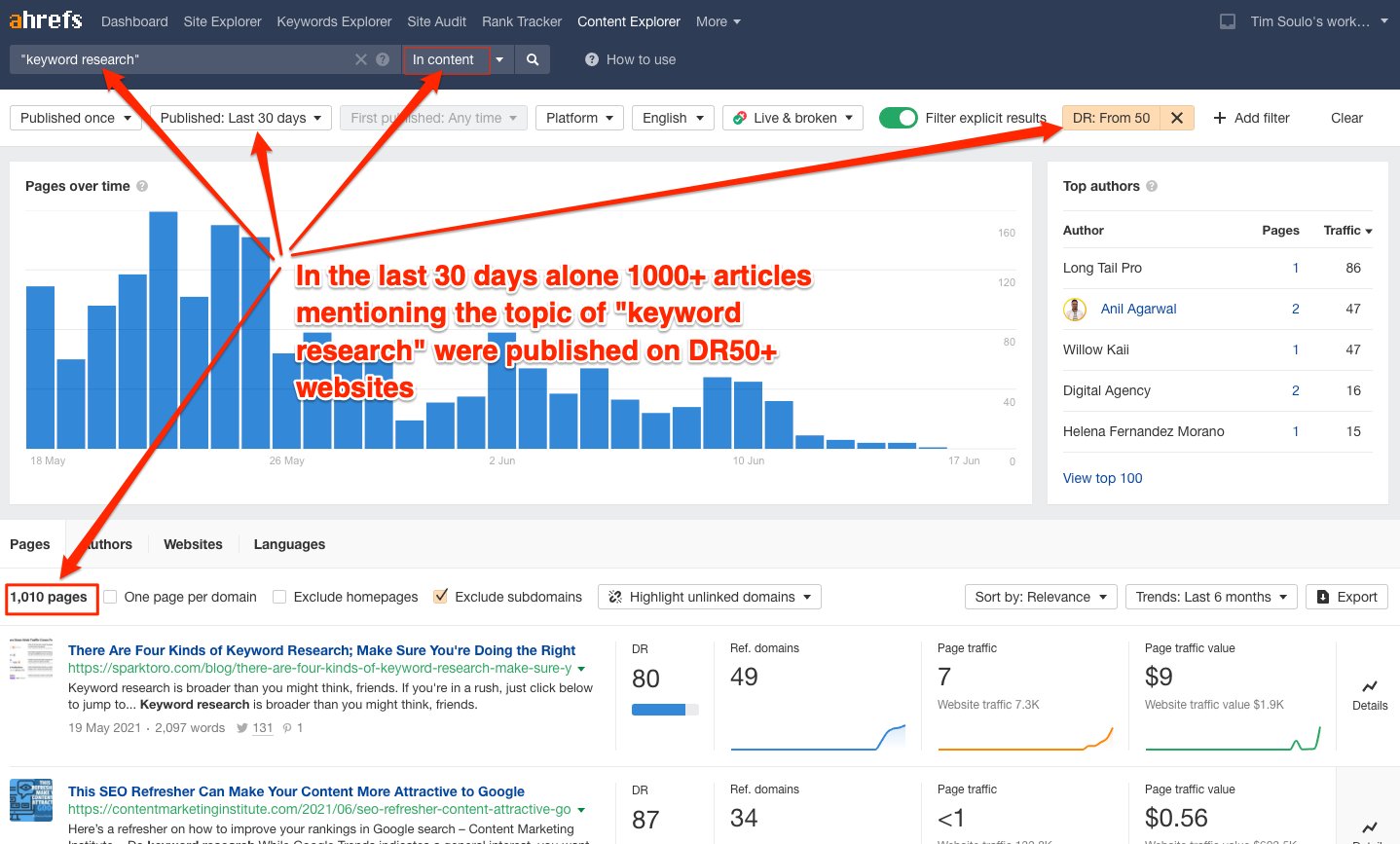
Task: Open Site Audit
Action: pyautogui.click(x=437, y=21)
